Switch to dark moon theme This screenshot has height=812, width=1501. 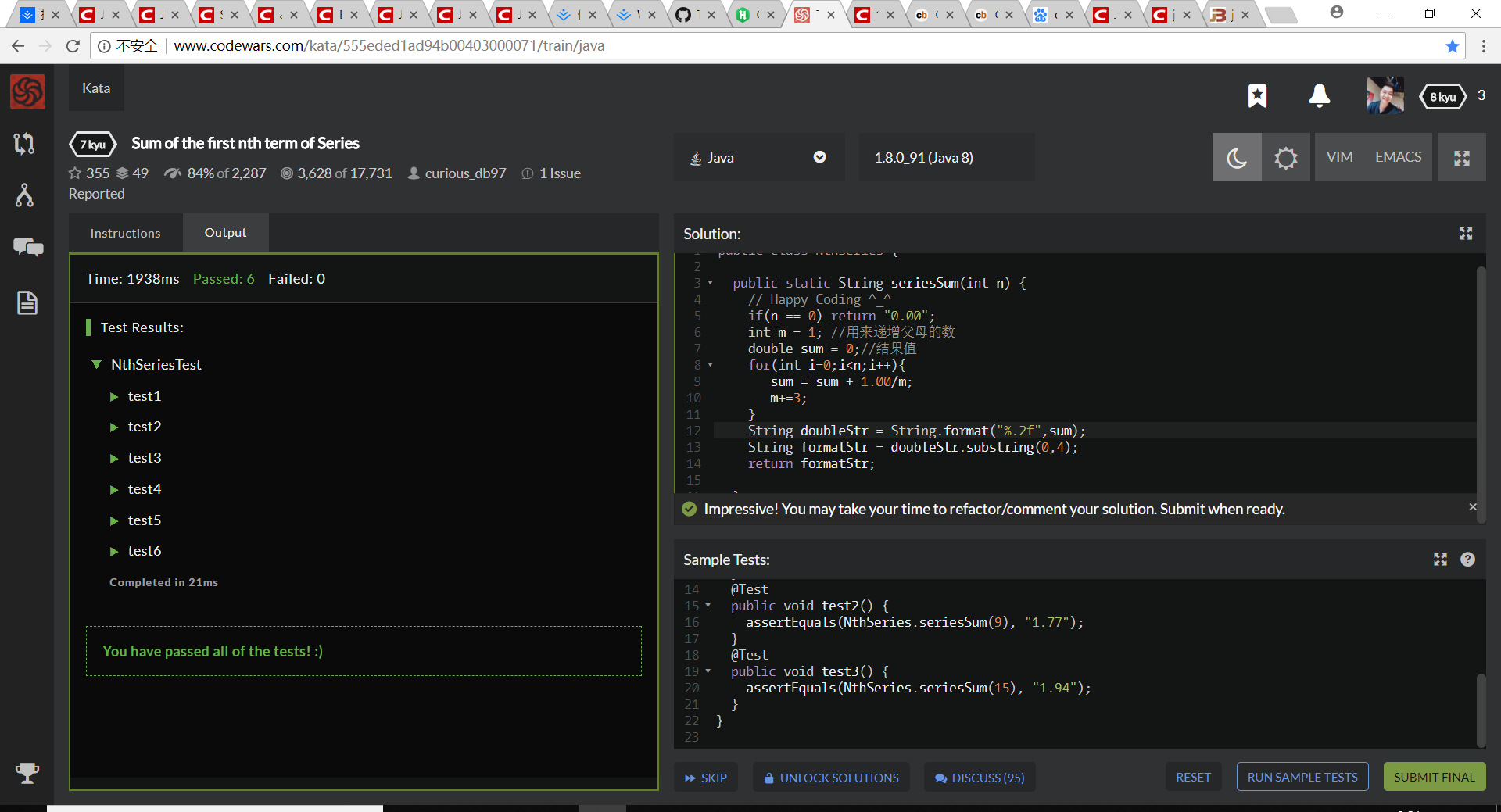1237,158
